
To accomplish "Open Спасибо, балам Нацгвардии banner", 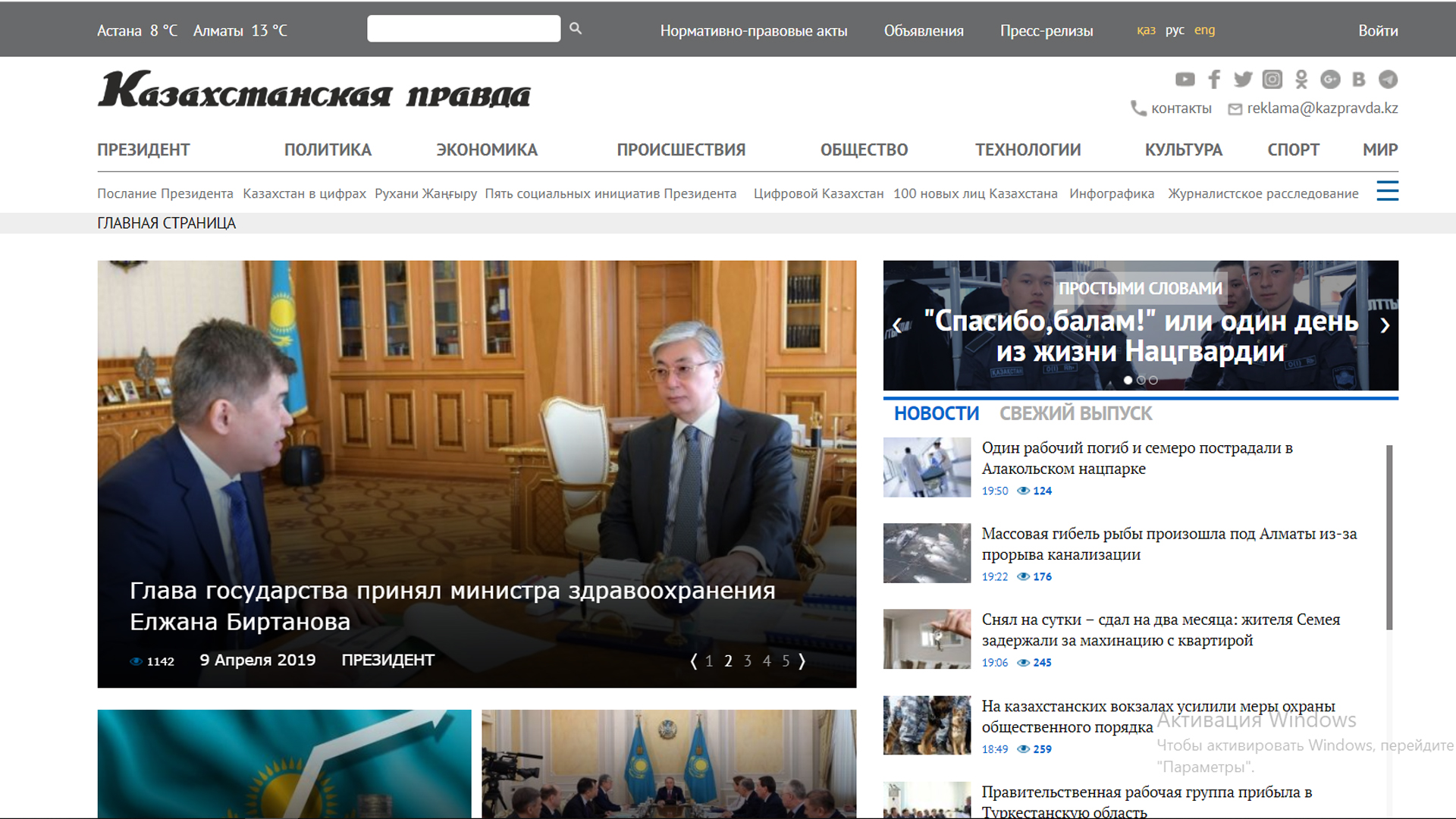I will pos(1141,336).
